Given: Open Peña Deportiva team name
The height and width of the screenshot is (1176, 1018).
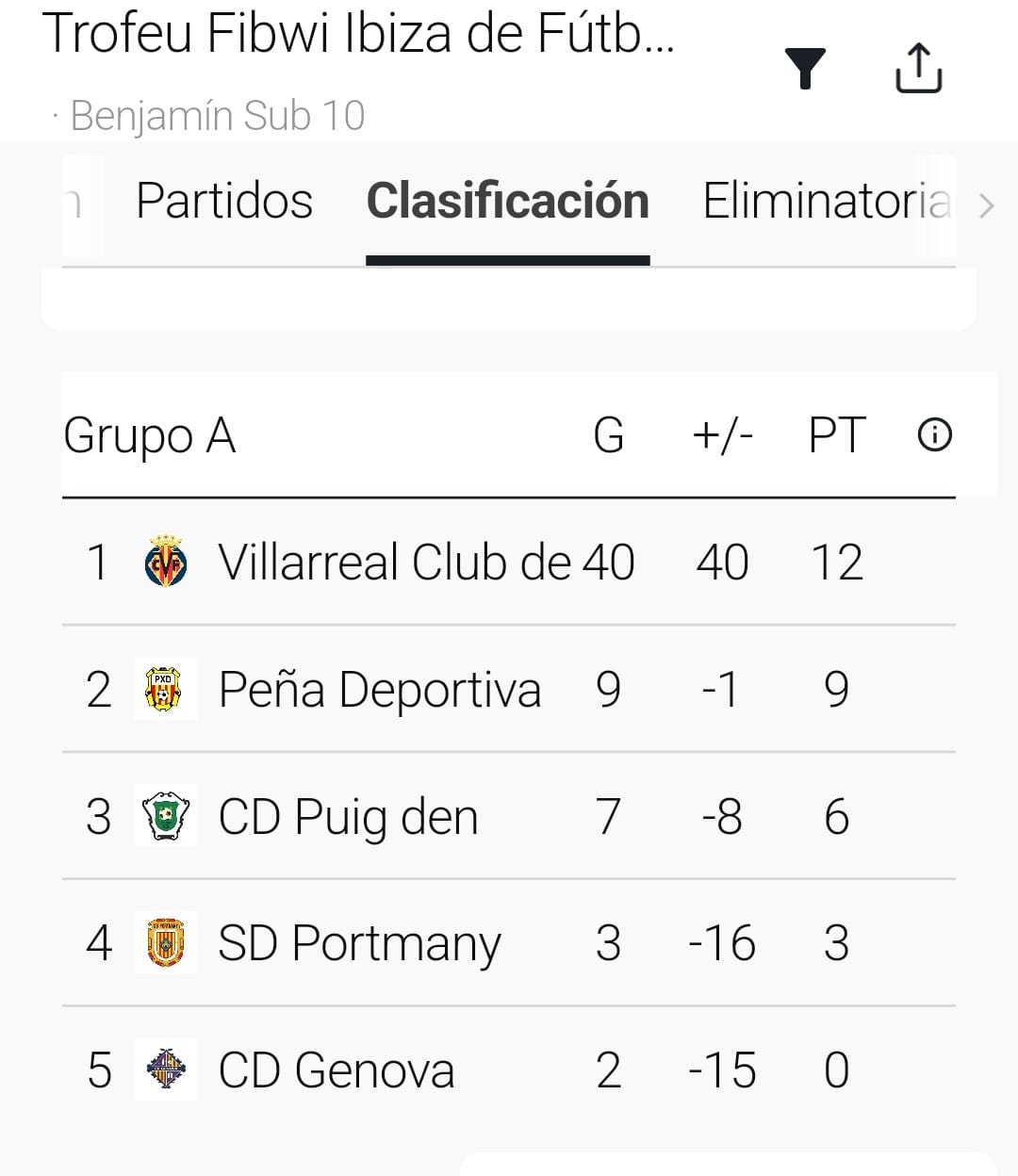Looking at the screenshot, I should (x=379, y=690).
